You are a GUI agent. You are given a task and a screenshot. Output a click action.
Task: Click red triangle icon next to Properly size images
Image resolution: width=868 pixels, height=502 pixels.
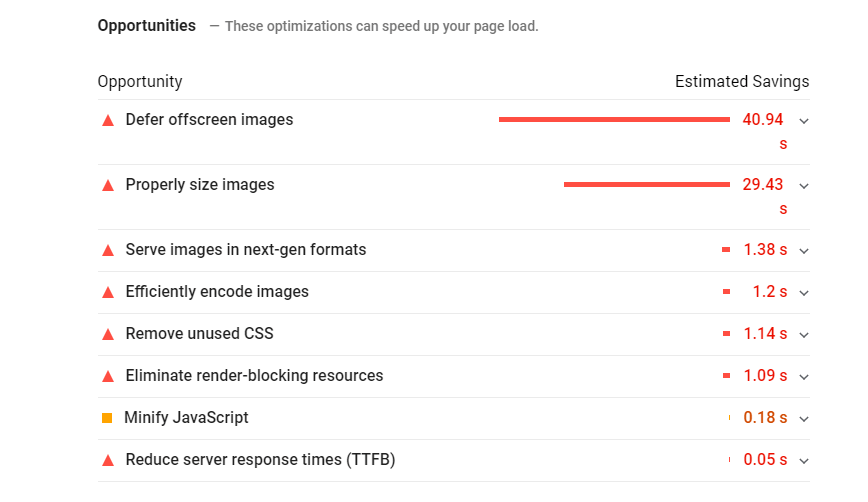pos(108,185)
